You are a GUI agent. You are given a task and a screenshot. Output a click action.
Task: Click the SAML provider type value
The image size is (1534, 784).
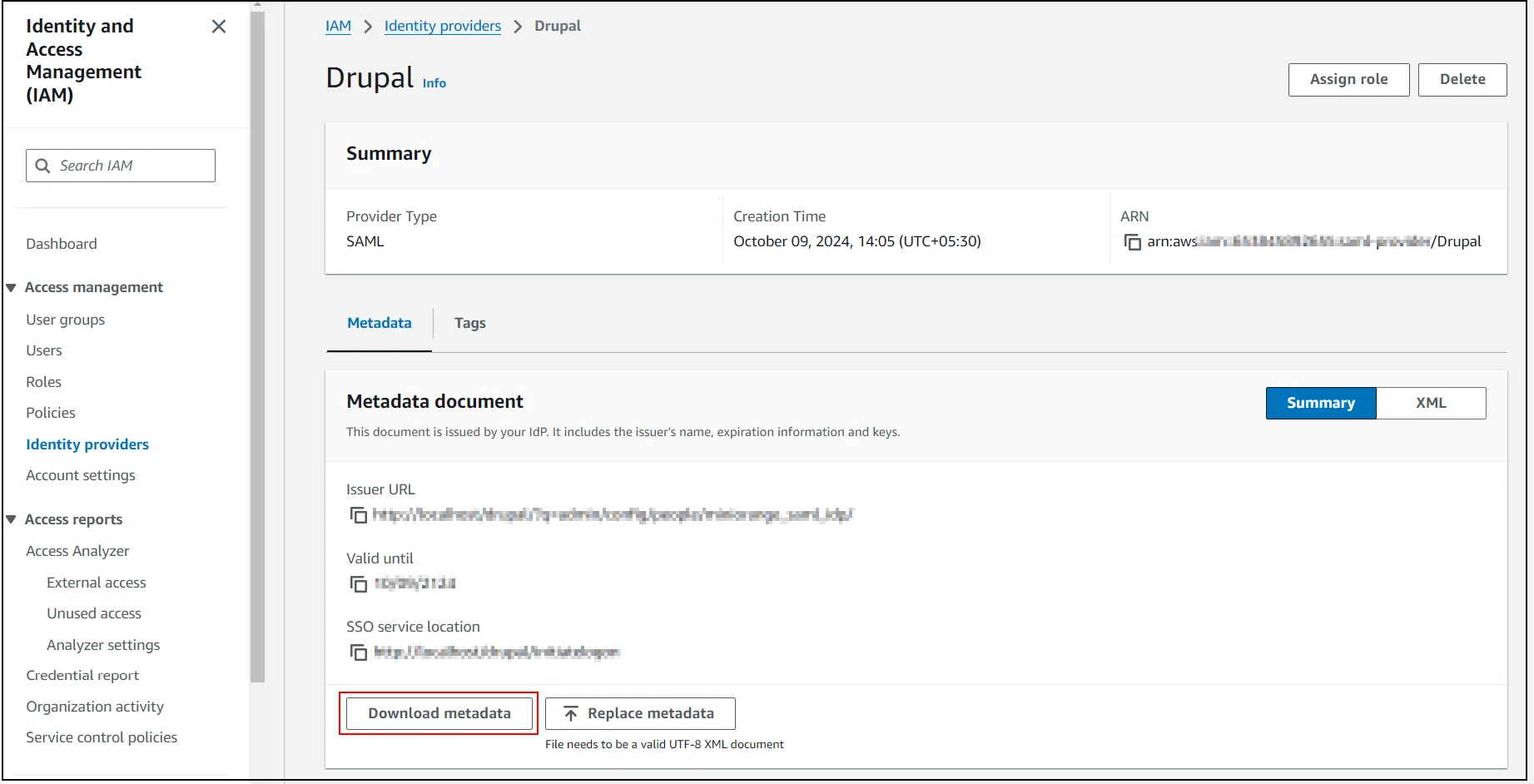tap(365, 241)
